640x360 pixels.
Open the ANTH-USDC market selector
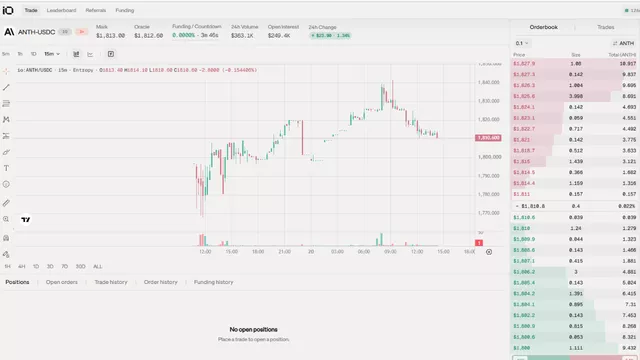(36, 32)
